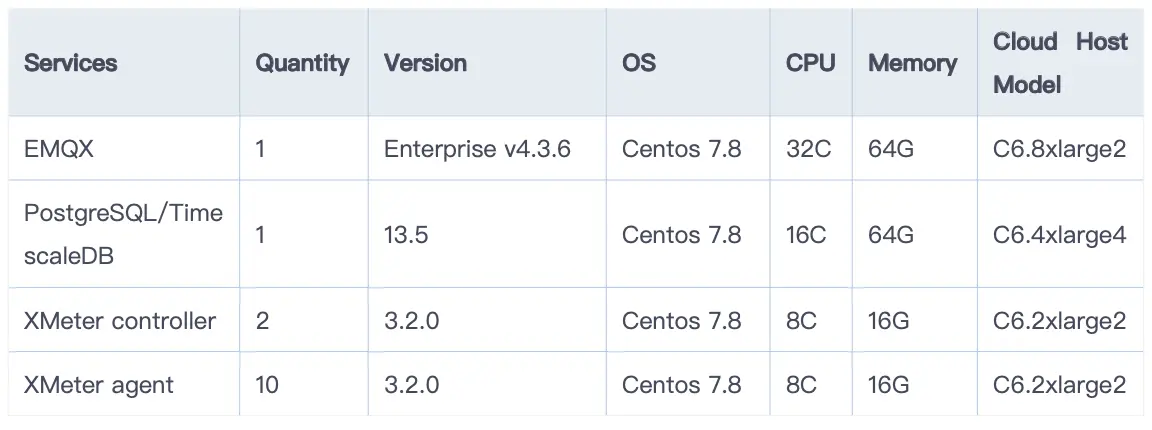Click the C6.4xlarge4 host model cell
Screen dimensions: 1152x430
[x=1059, y=235]
